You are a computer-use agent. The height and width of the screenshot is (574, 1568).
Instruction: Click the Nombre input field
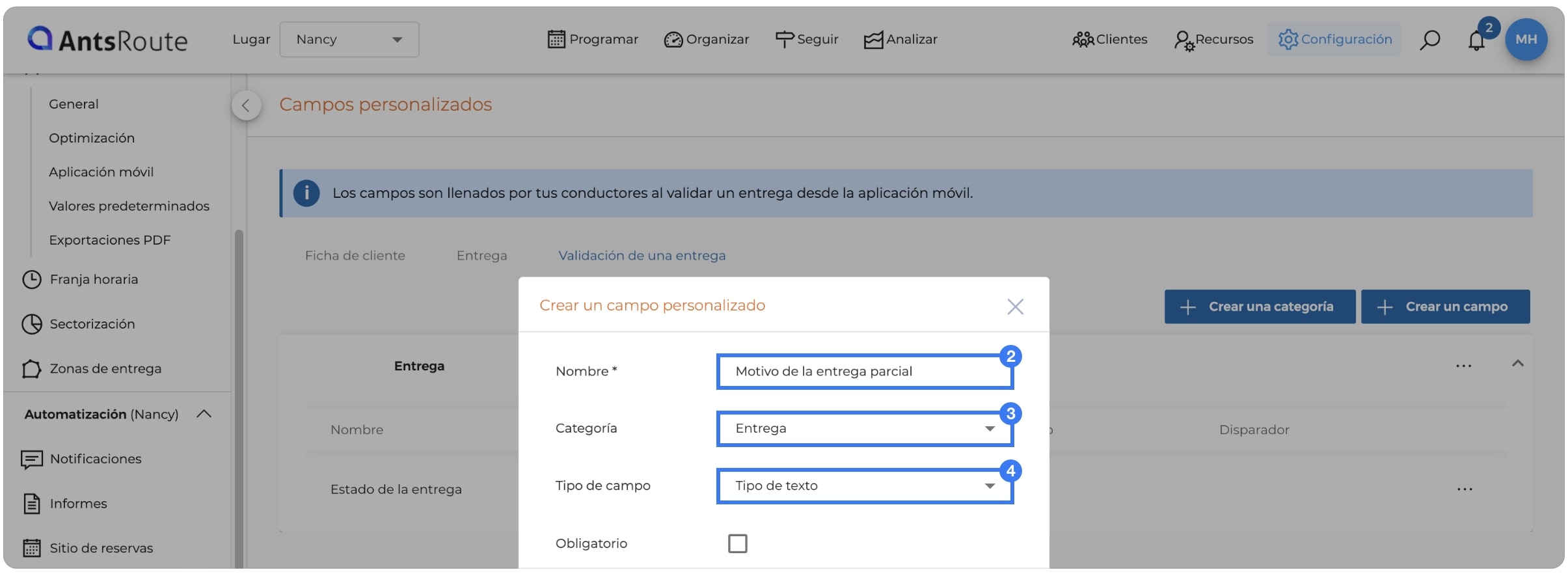pyautogui.click(x=865, y=372)
